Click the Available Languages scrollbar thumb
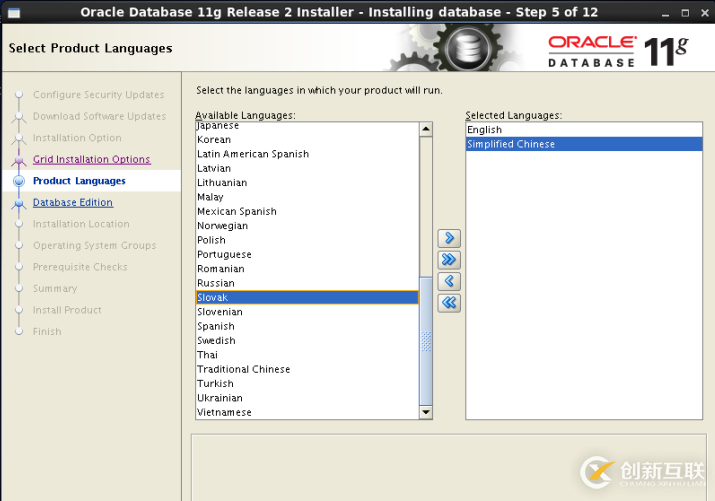Viewport: 715px width, 501px height. pos(426,341)
